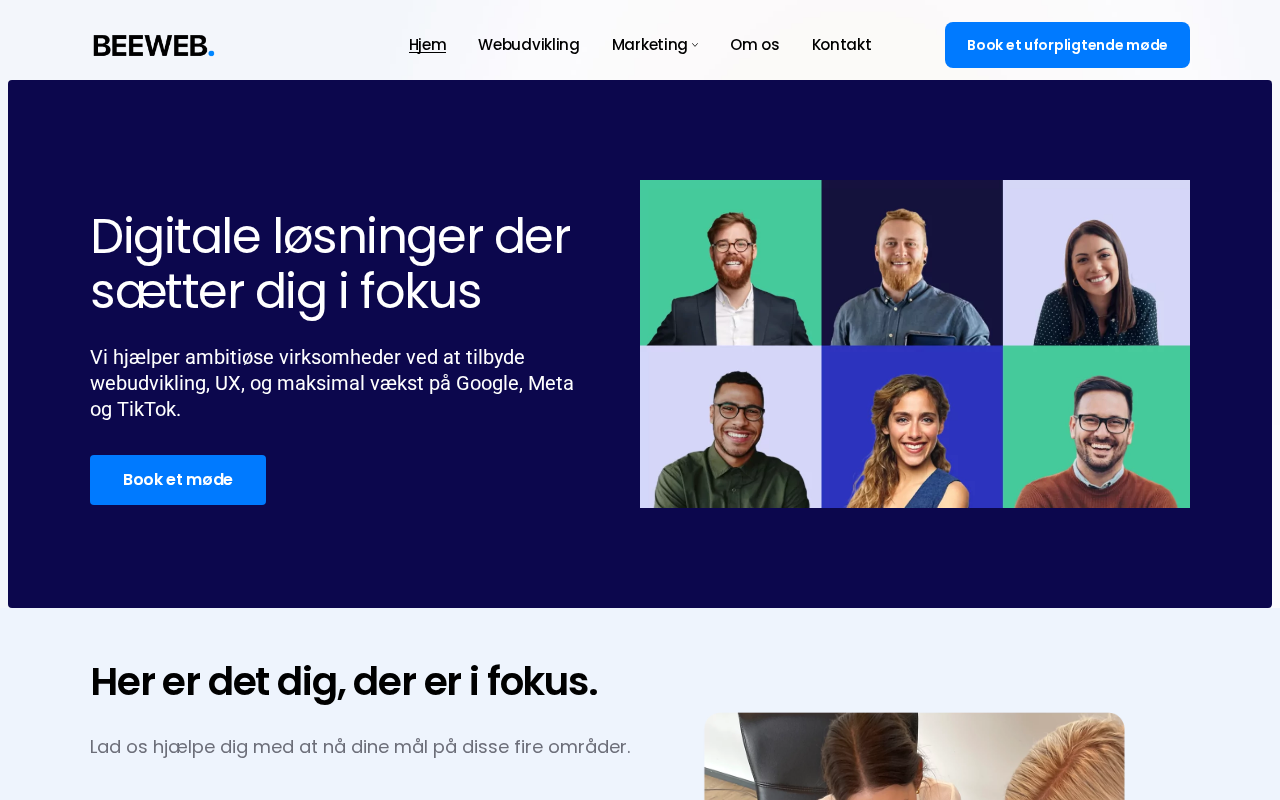Screen dimensions: 1280x800
Task: Click the Her er det dig heading
Action: [344, 682]
